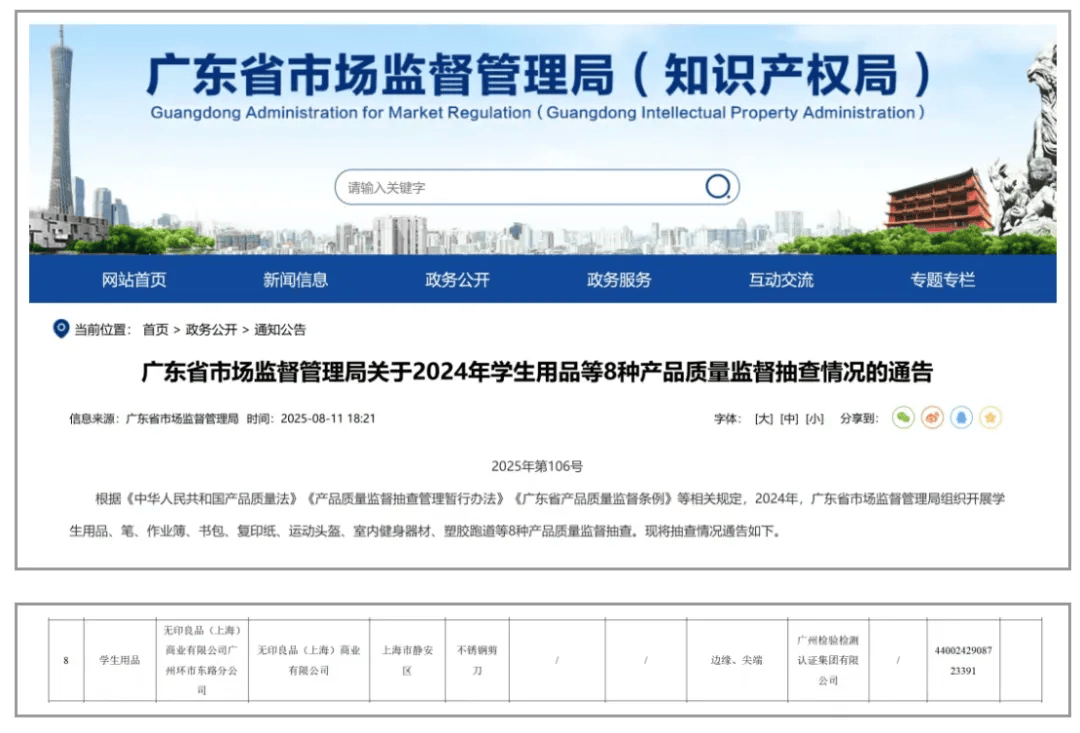Select 政务服务 from the navigation bar
This screenshot has width=1080, height=733.
click(620, 281)
